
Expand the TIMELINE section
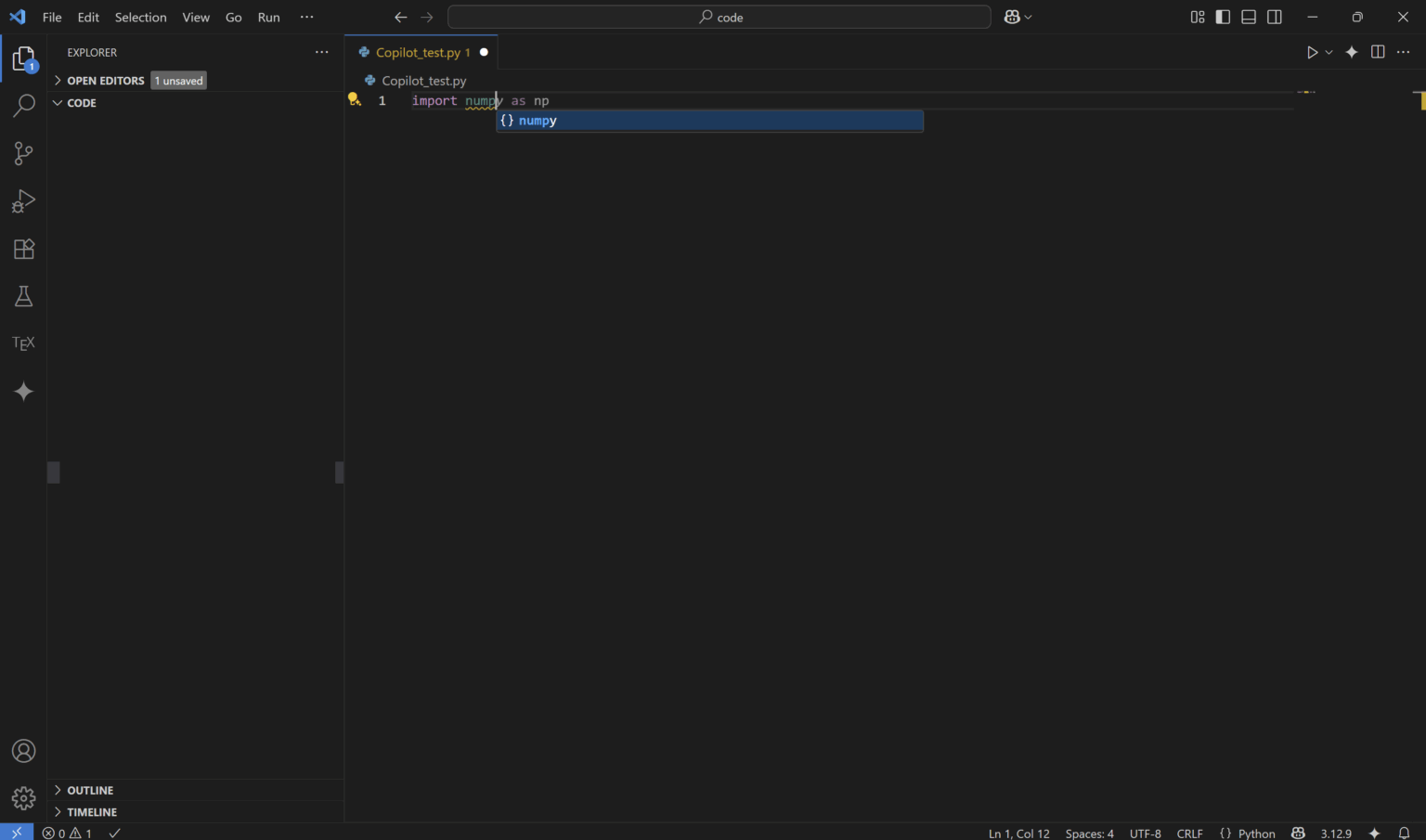tap(93, 811)
